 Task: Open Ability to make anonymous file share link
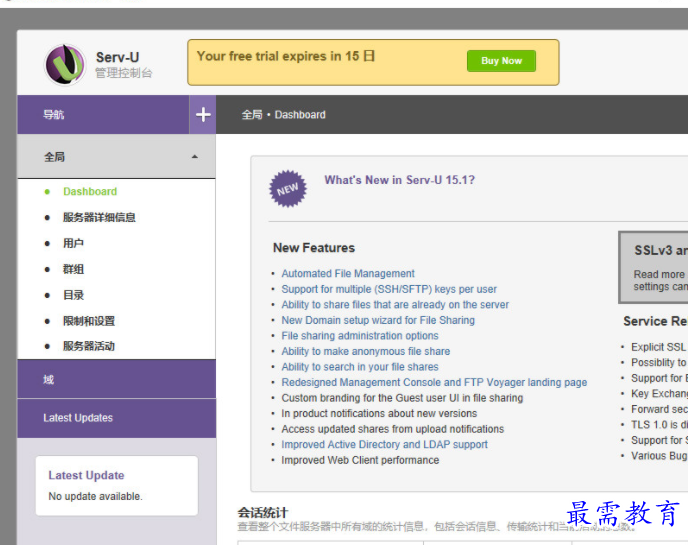tap(366, 351)
